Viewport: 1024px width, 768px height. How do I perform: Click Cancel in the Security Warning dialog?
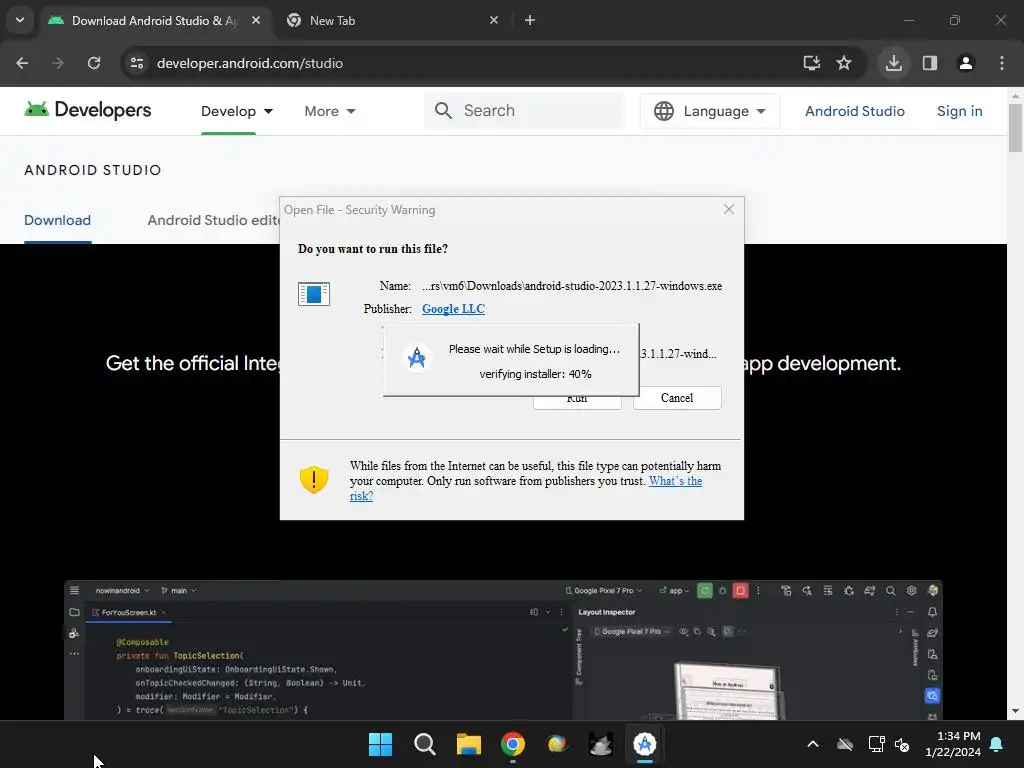coord(677,398)
